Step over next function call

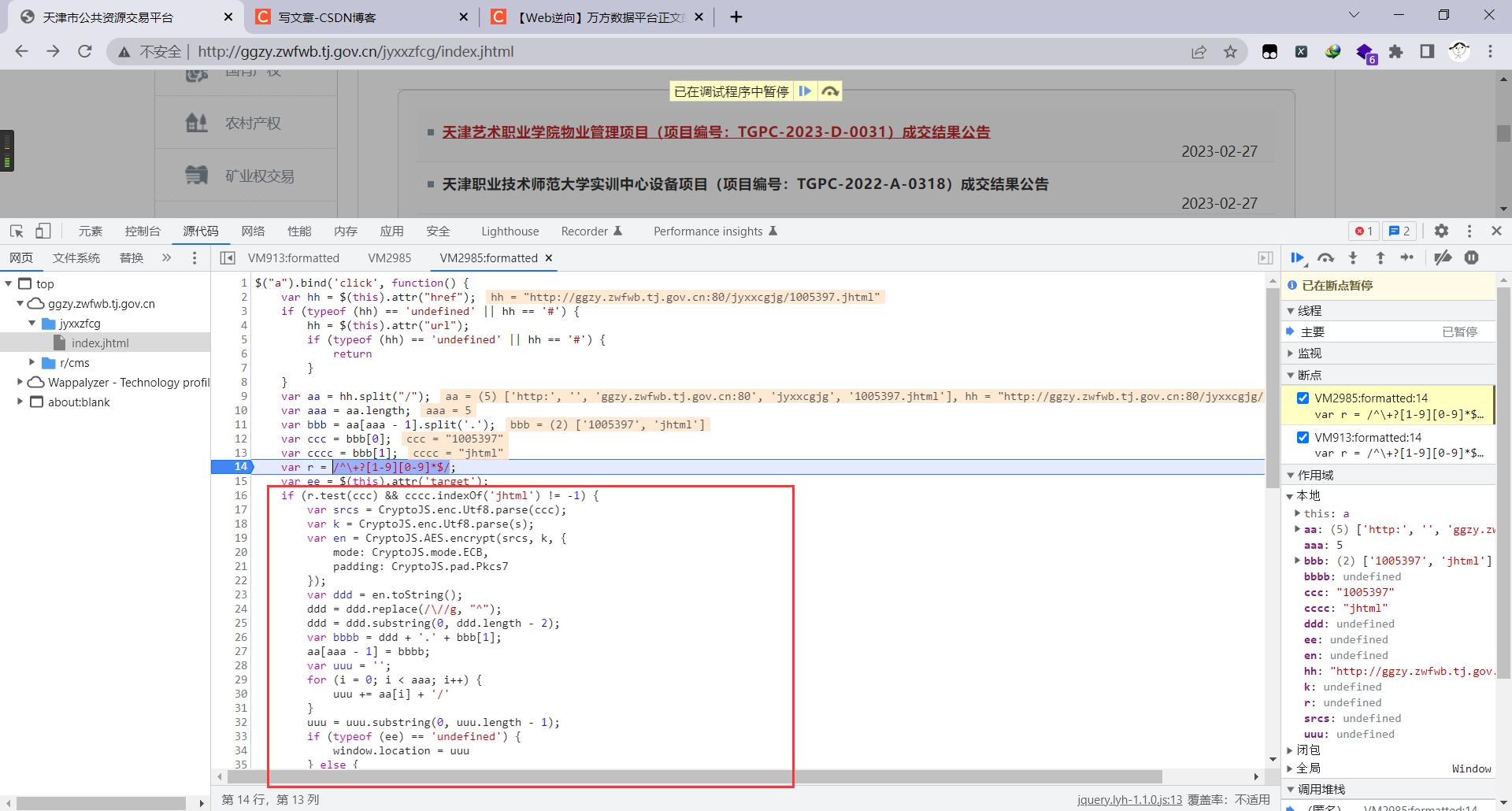coord(1326,257)
